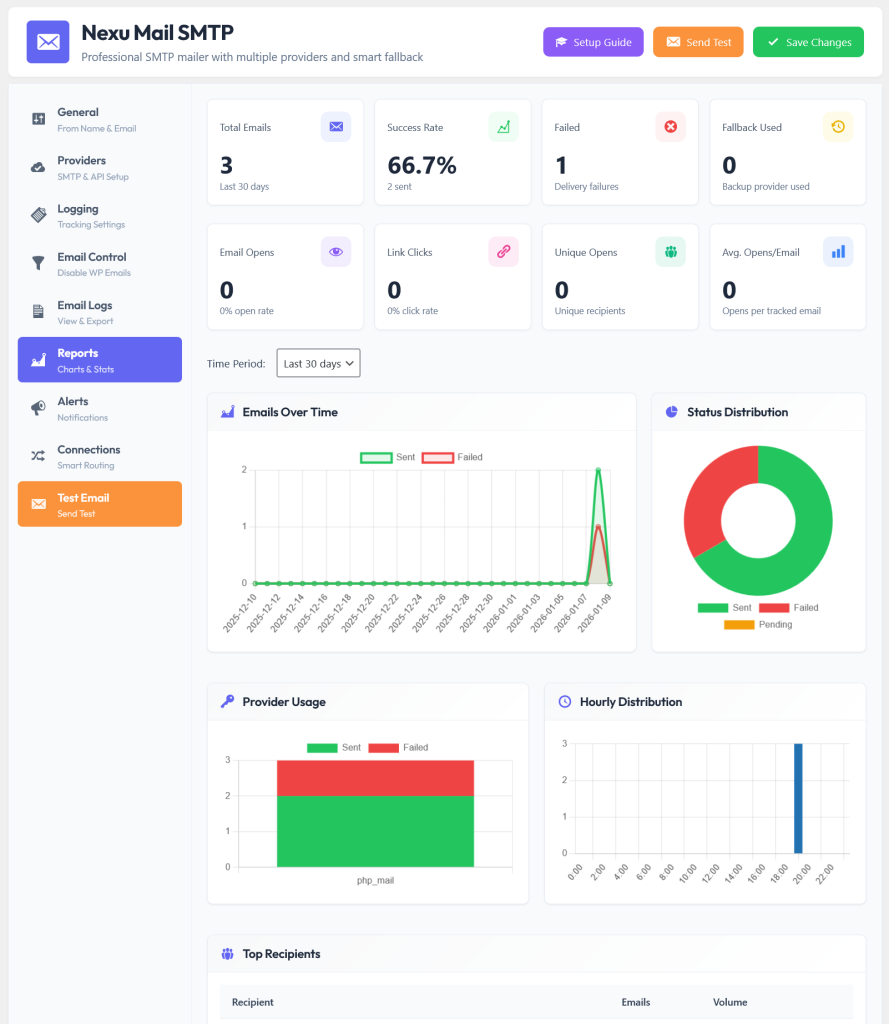Click the Avg. Opens/Email bar chart icon
The width and height of the screenshot is (889, 1024).
click(838, 251)
